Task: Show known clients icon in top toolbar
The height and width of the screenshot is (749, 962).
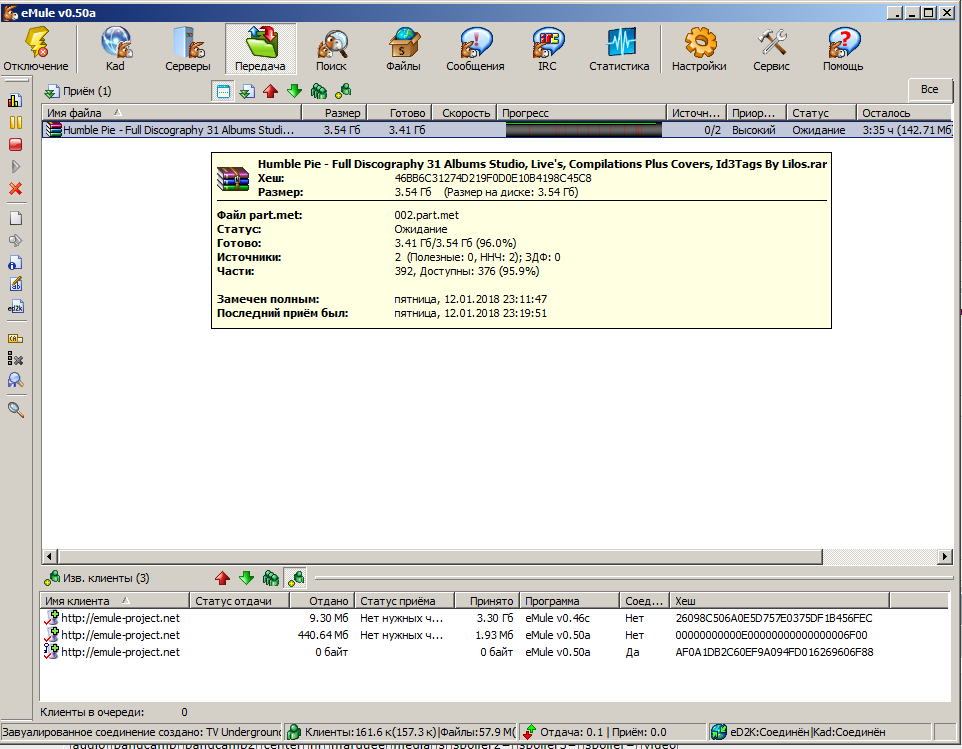Action: (343, 91)
